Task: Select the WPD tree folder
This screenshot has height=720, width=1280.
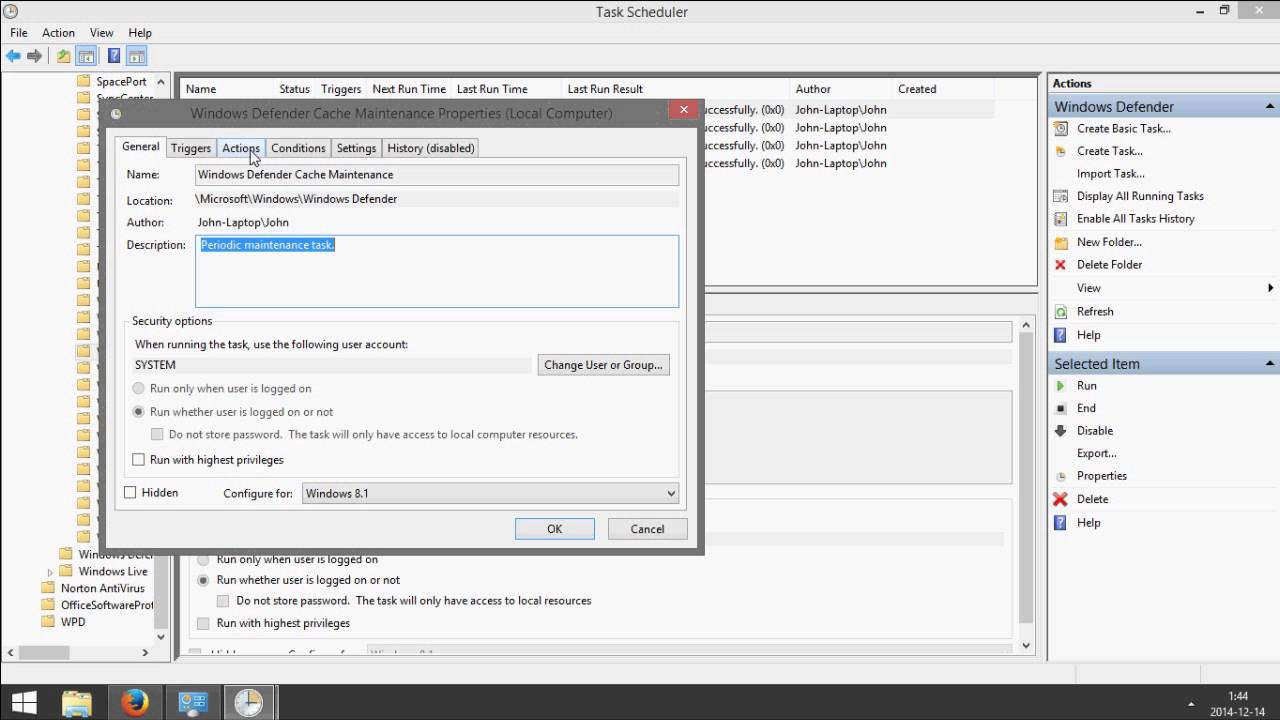Action: (73, 622)
